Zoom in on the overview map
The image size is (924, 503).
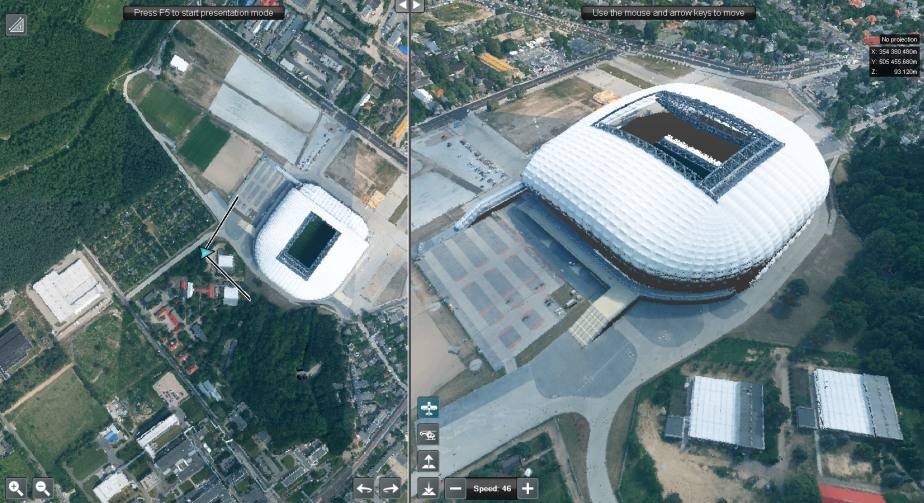pyautogui.click(x=16, y=488)
